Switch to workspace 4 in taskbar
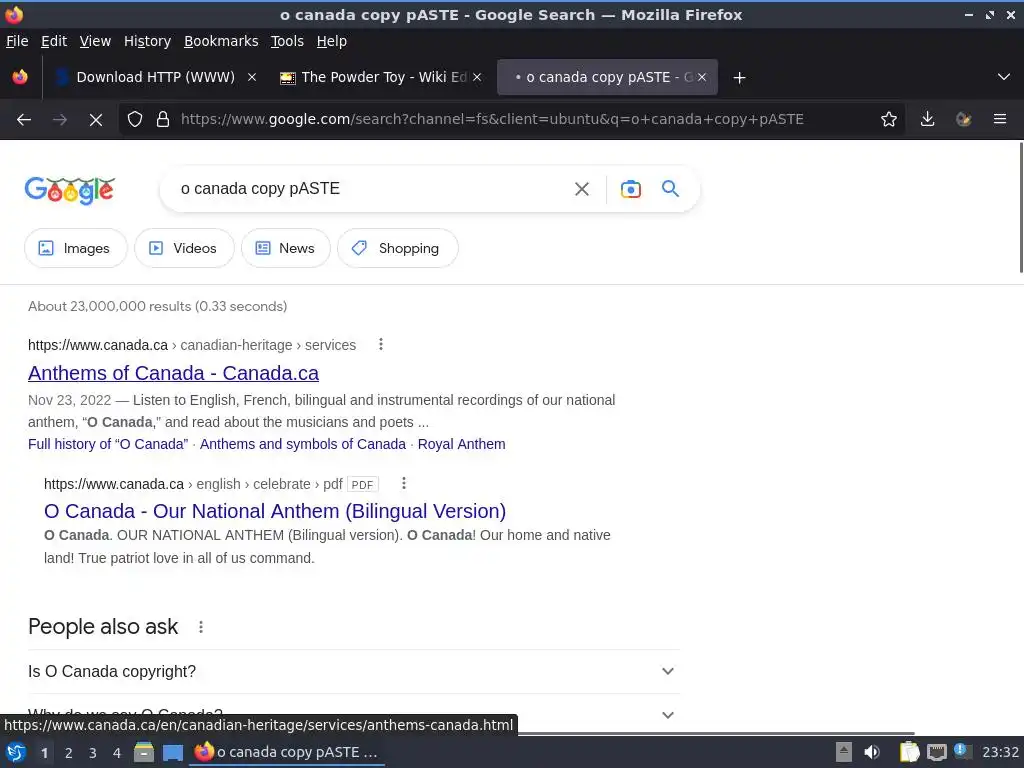This screenshot has width=1024, height=768. [x=117, y=753]
